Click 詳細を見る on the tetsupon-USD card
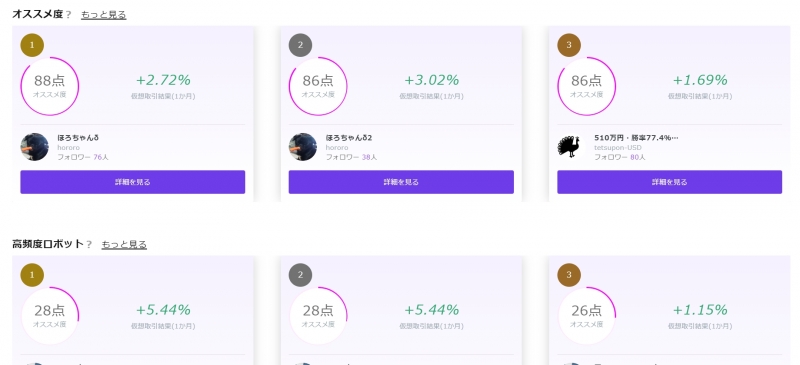 (669, 182)
